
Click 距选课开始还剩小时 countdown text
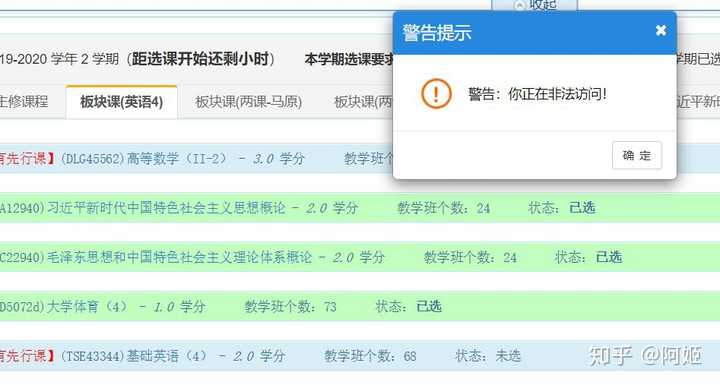[x=200, y=59]
